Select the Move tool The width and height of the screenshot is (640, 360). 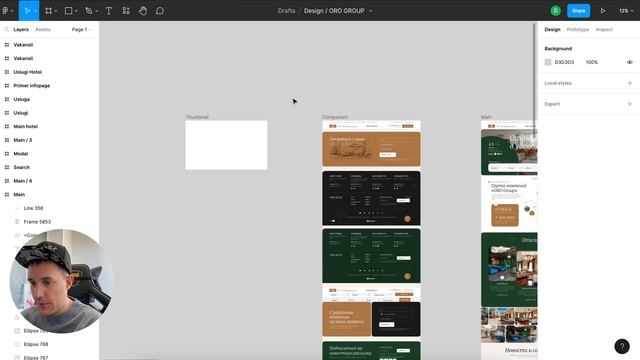pyautogui.click(x=27, y=11)
